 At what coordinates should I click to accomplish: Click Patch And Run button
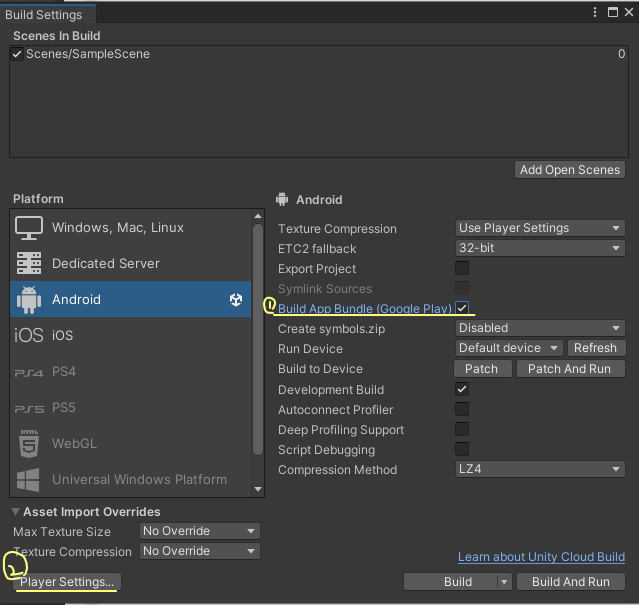571,369
